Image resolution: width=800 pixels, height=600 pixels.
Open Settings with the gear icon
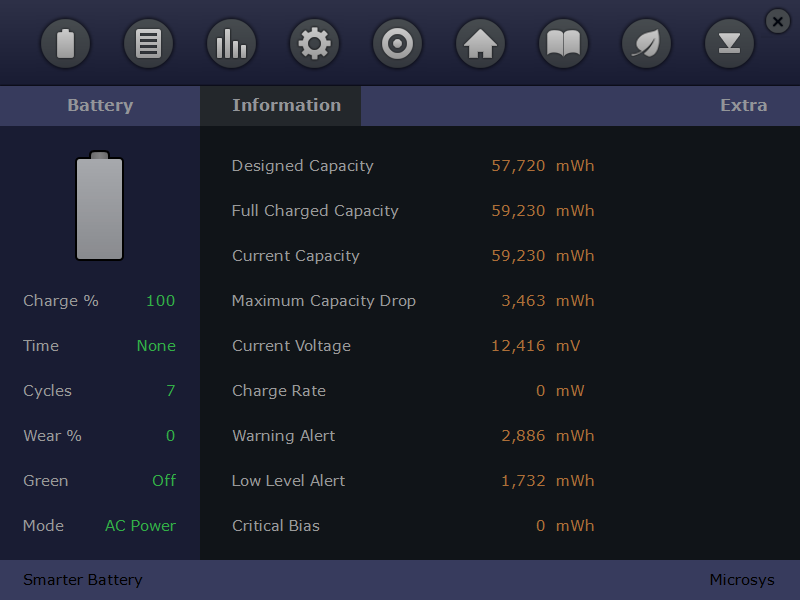[x=314, y=43]
